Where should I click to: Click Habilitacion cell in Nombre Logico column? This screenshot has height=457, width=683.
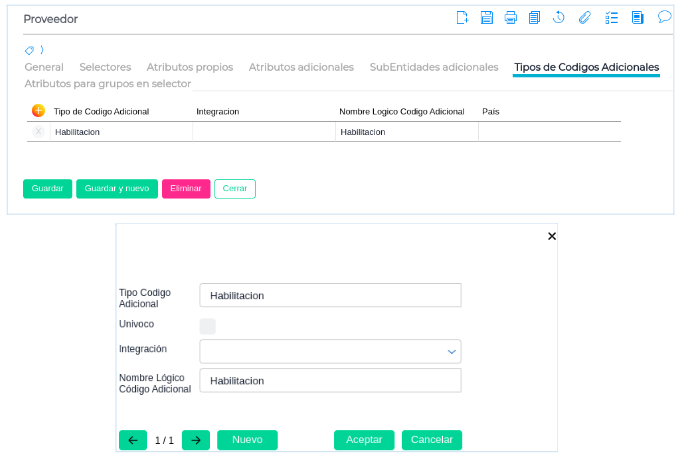pyautogui.click(x=407, y=132)
